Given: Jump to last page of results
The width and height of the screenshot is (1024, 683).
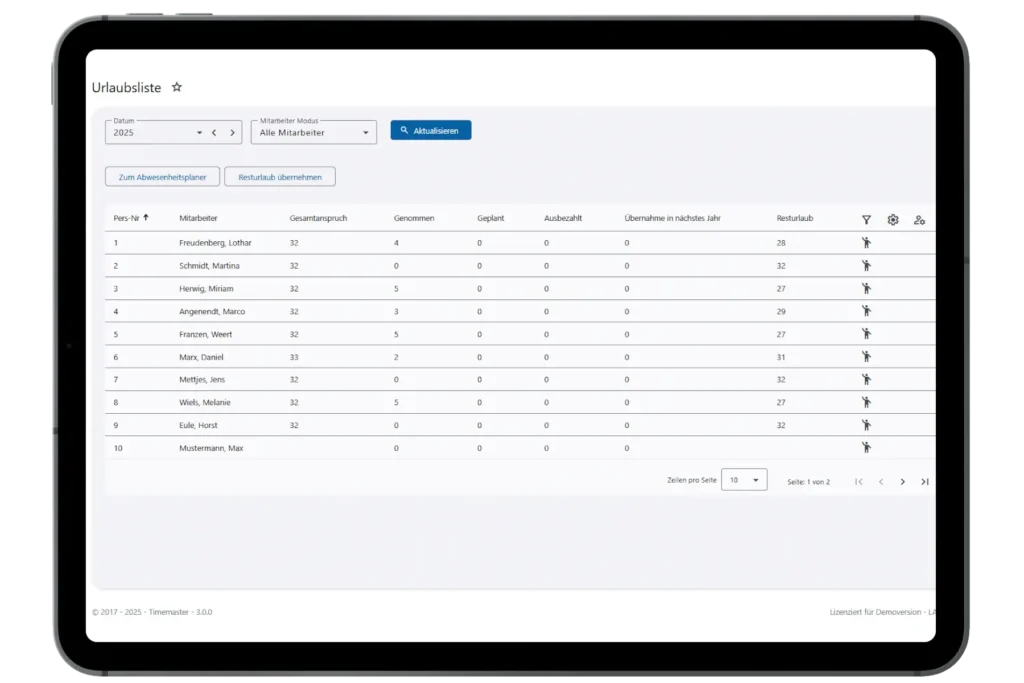Looking at the screenshot, I should 924,481.
